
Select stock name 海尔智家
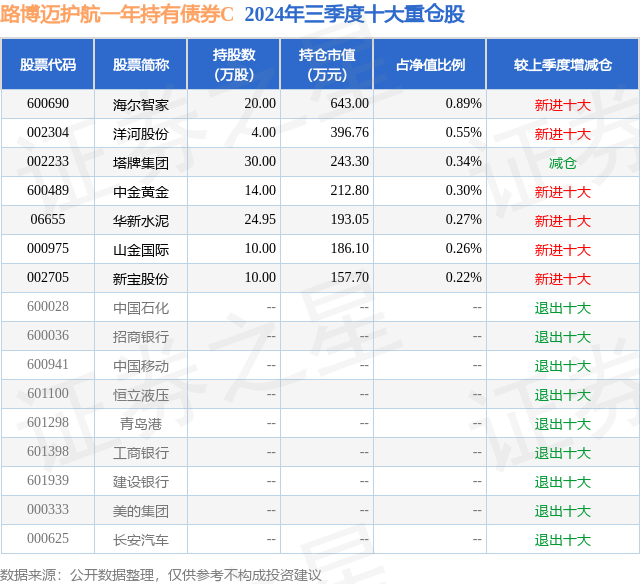pyautogui.click(x=141, y=105)
